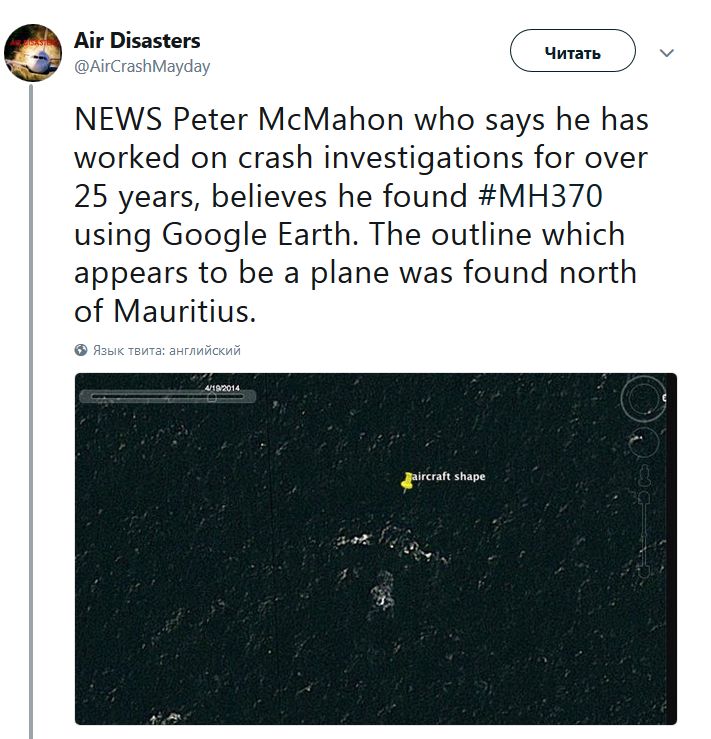
Task: Click the globe icon beside tweet language
Action: tap(81, 351)
